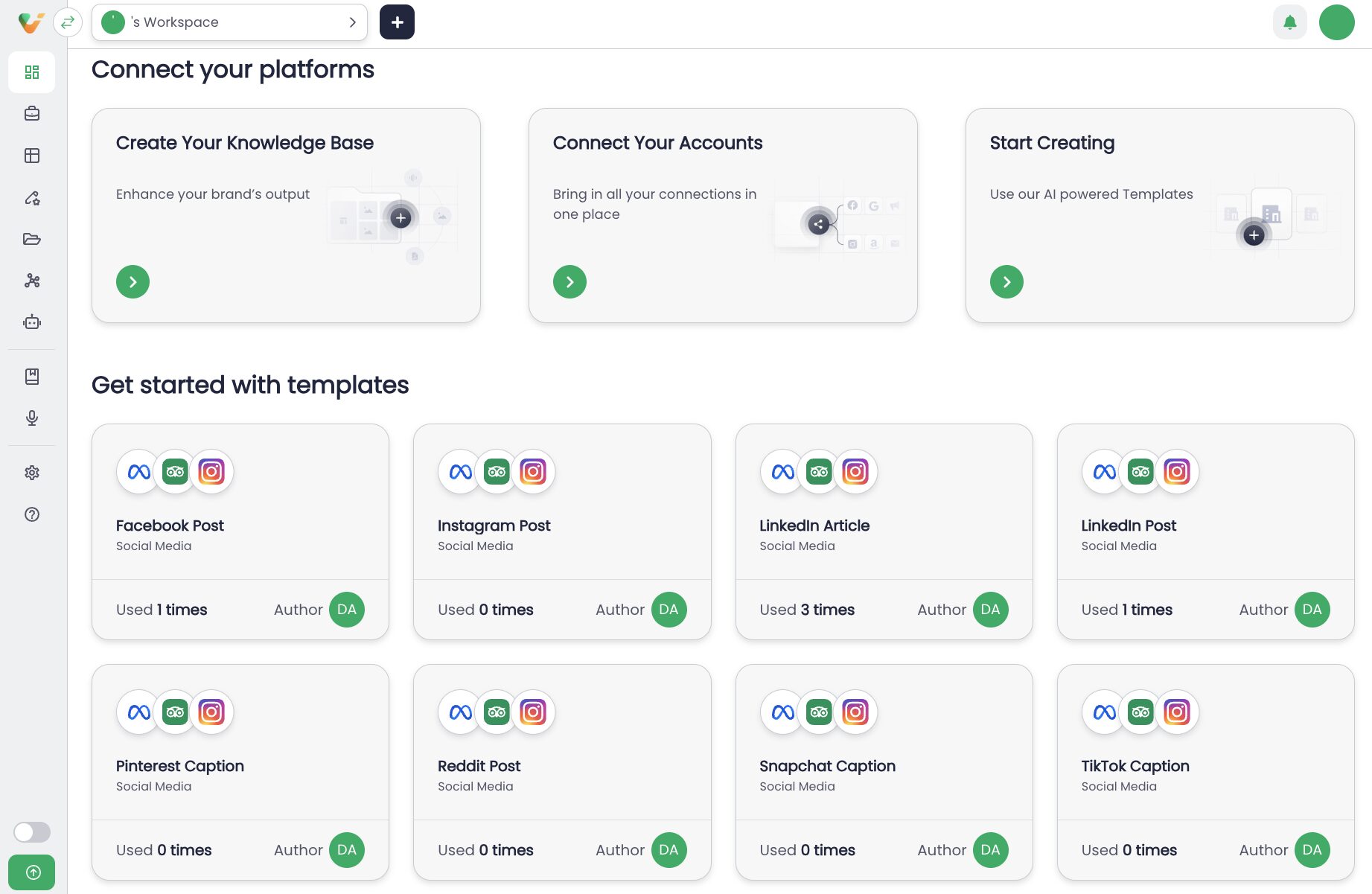The image size is (1372, 894).
Task: Open the help question mark icon
Action: click(31, 514)
